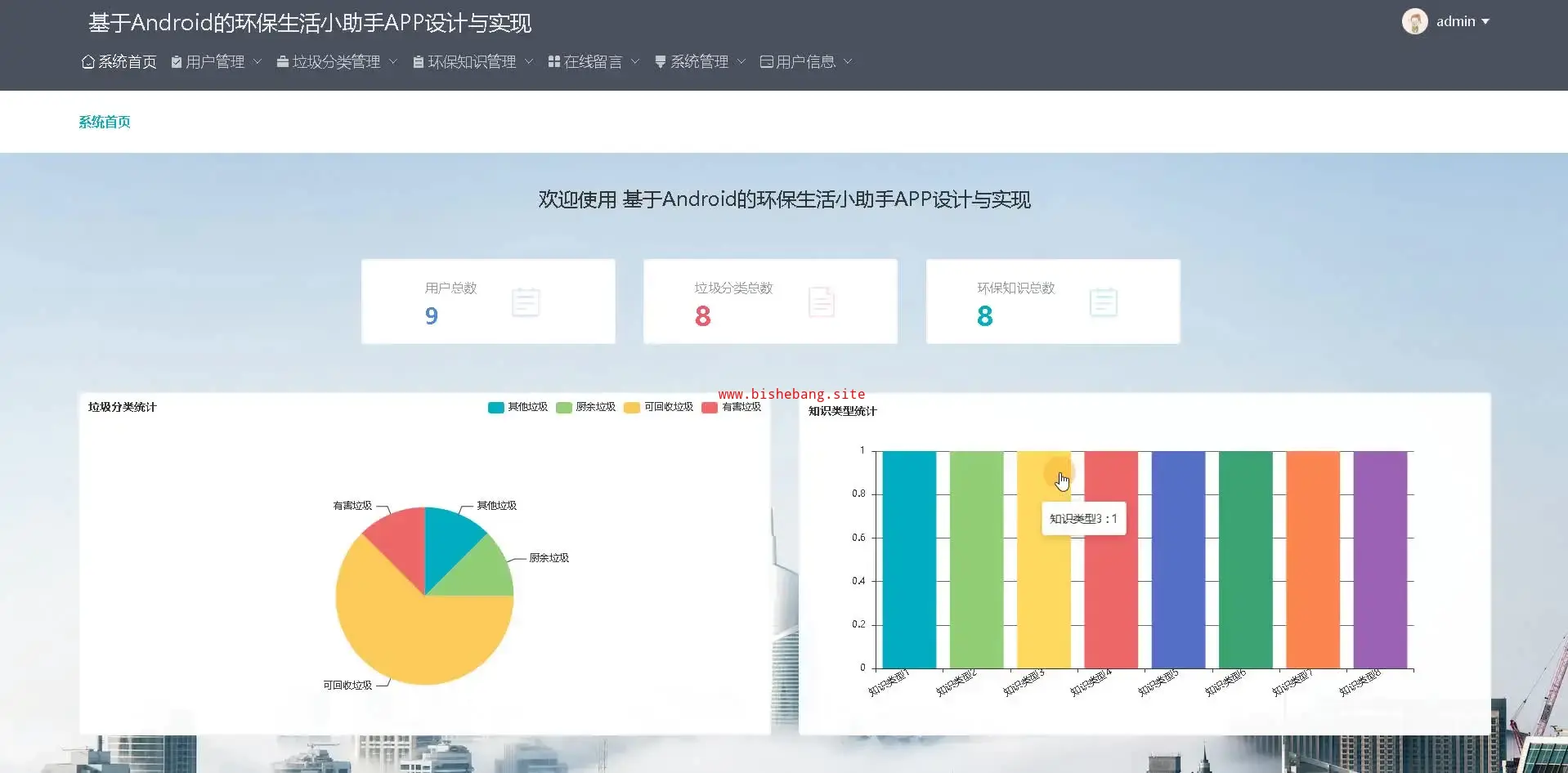Click the briefcase icon beside 垃圾分类管理
Screen dimensions: 1568x773
[283, 62]
